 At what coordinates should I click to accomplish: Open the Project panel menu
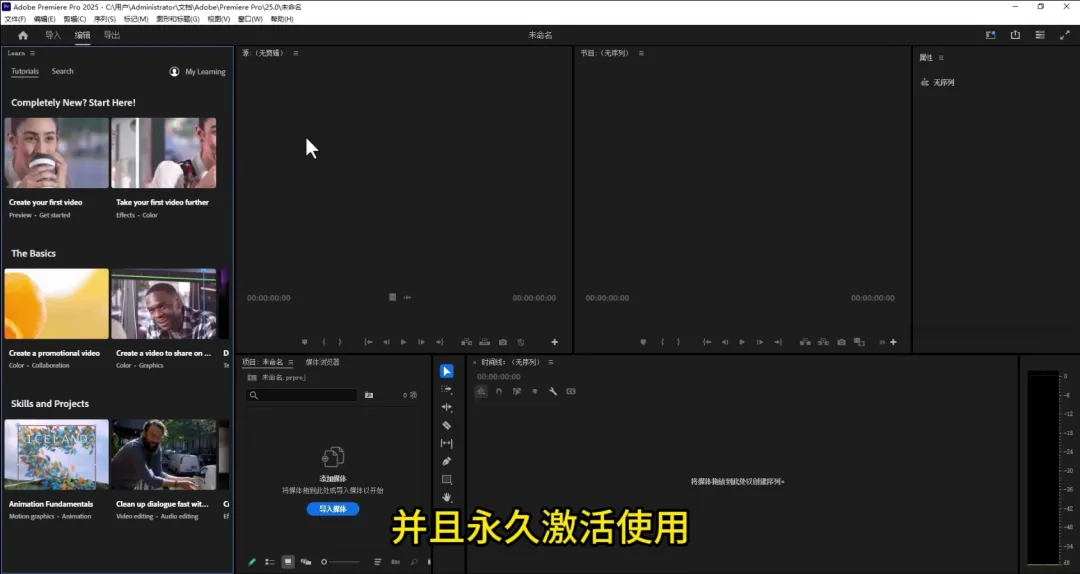291,362
